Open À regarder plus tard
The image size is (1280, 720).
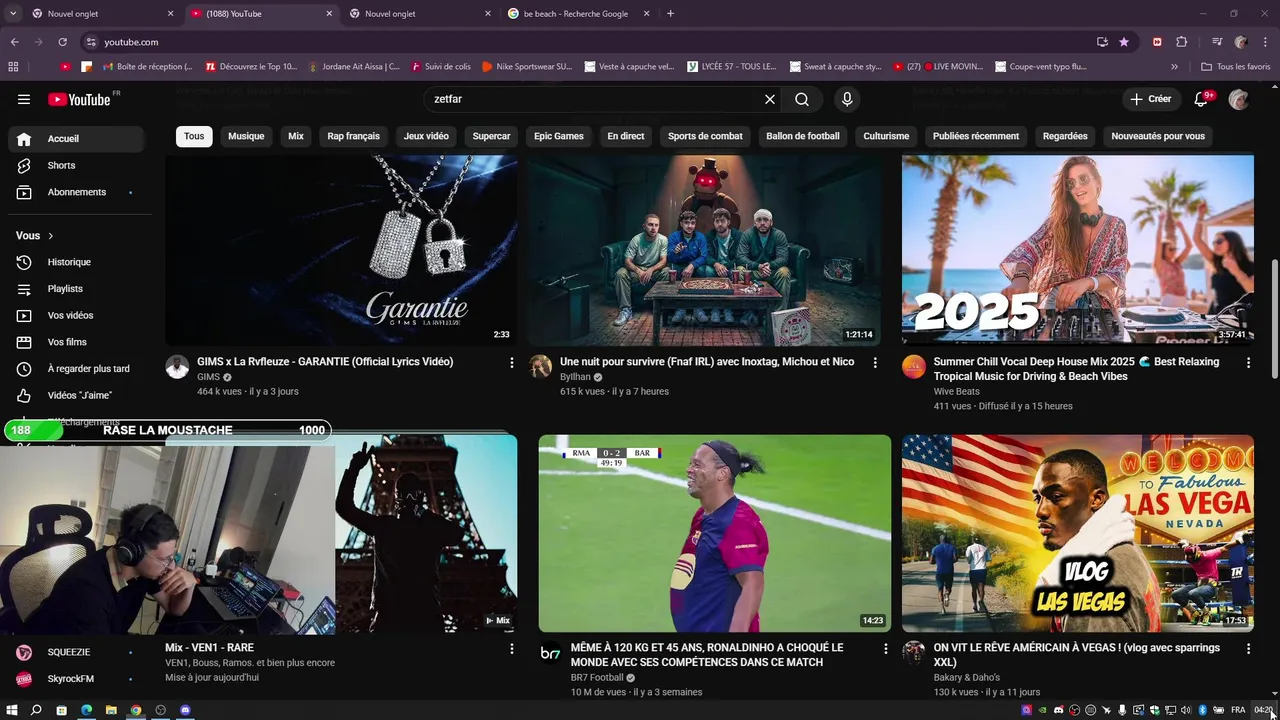pyautogui.click(x=76, y=369)
